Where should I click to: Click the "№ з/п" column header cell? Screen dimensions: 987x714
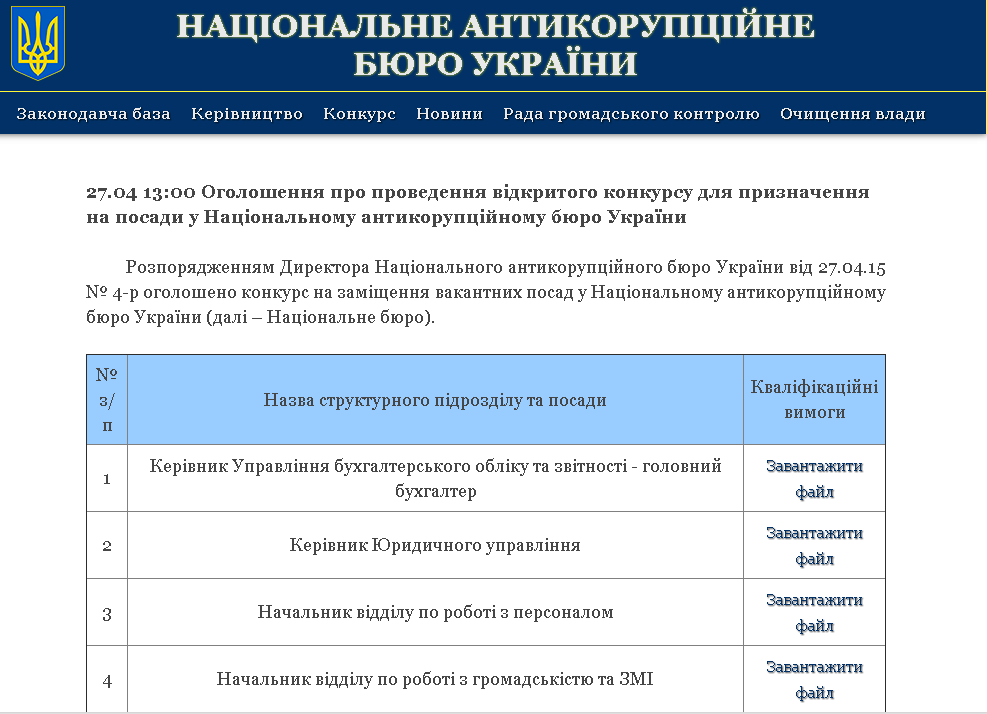(x=107, y=399)
